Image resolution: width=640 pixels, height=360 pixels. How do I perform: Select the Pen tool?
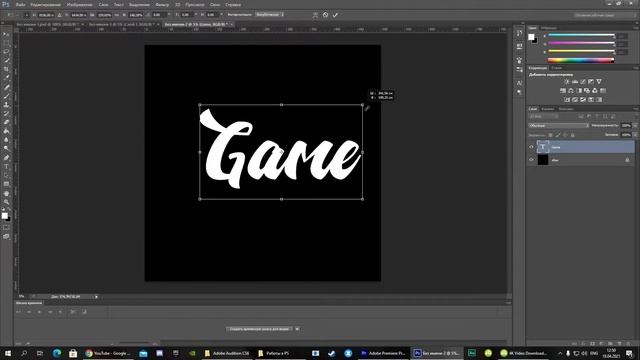coord(6,158)
